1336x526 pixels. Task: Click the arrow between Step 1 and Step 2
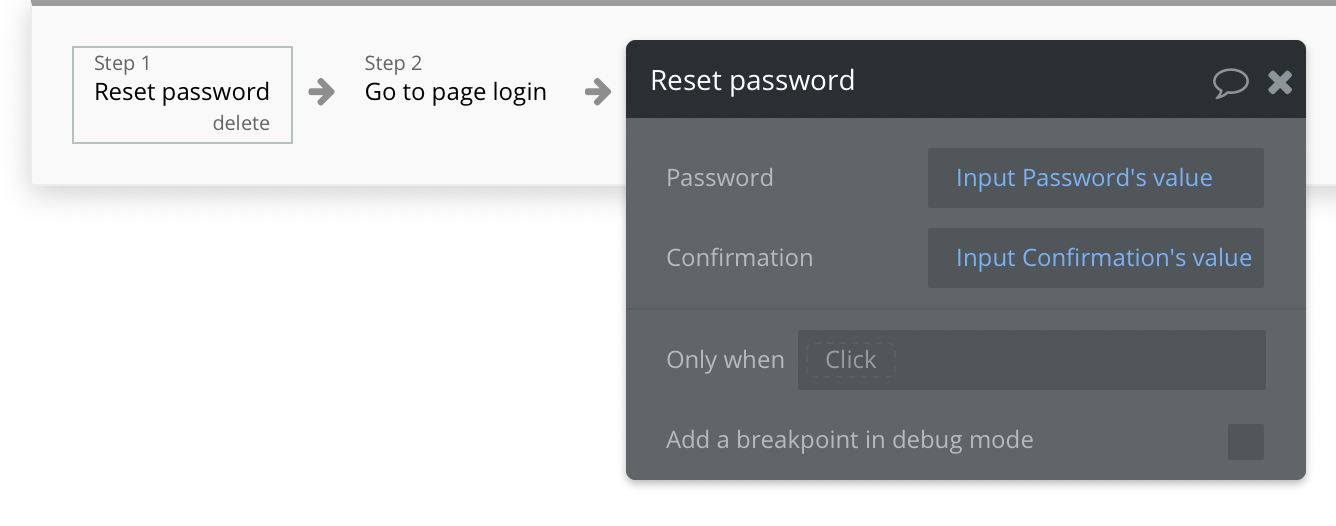[322, 92]
